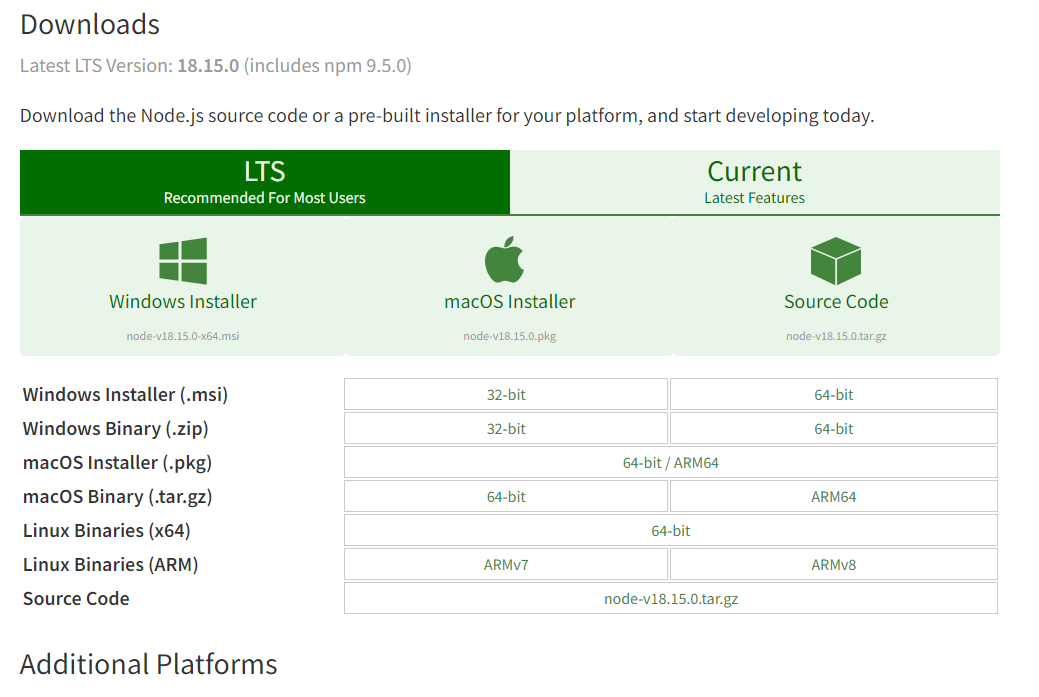Open the Current Latest Features tab
Image resolution: width=1039 pixels, height=697 pixels.
[754, 182]
